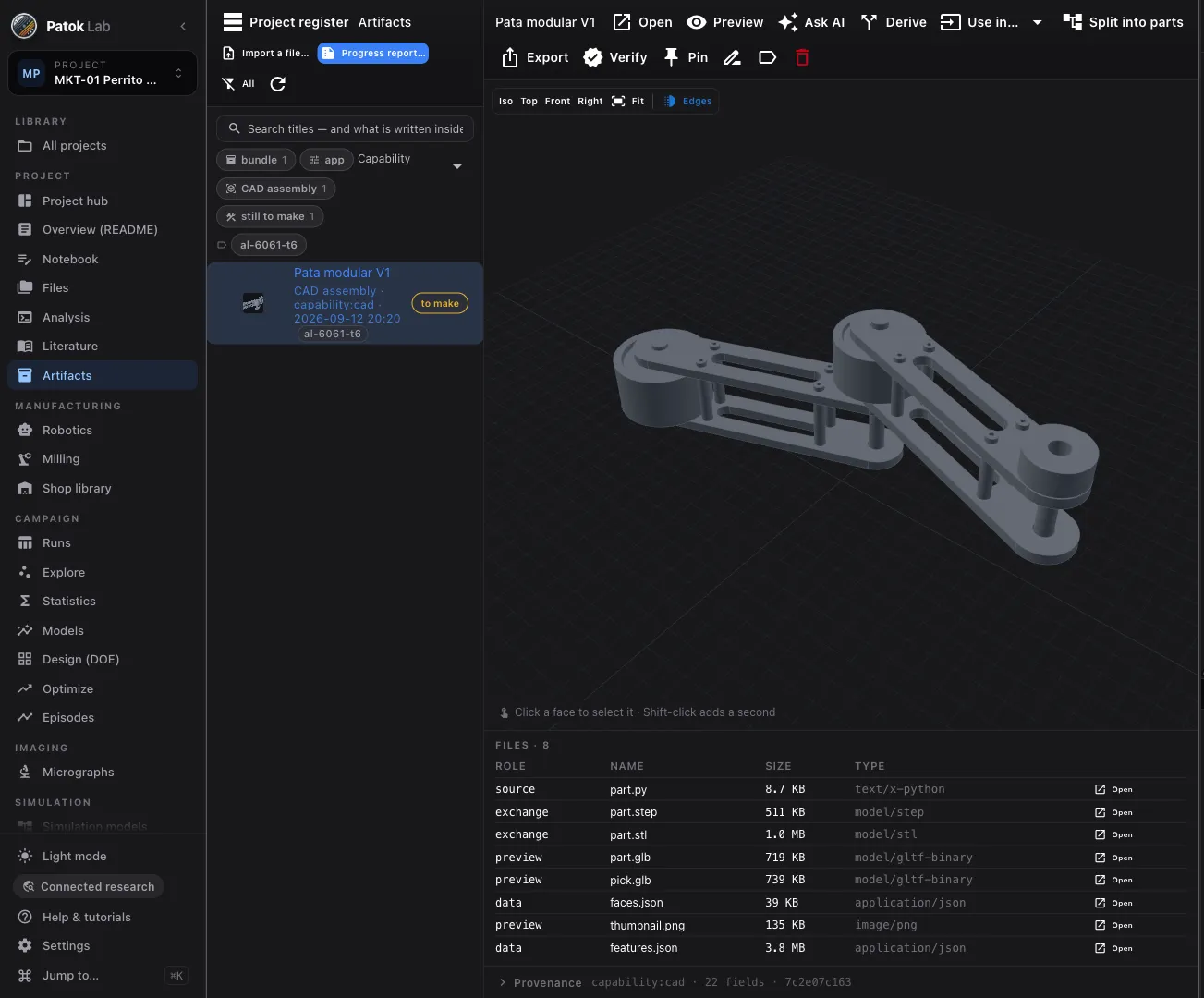The height and width of the screenshot is (998, 1204).
Task: Focus the artifact search field
Action: 345,129
